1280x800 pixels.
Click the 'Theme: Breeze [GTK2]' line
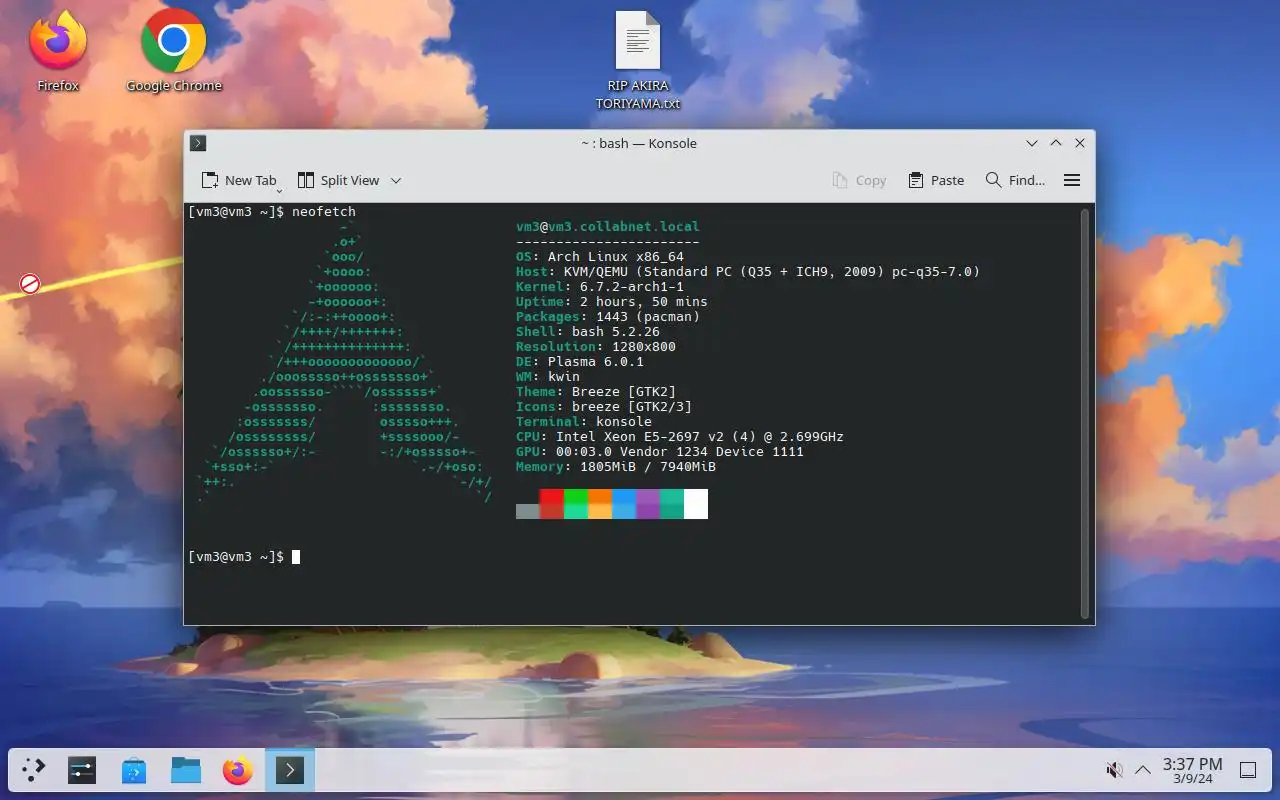[x=596, y=392]
